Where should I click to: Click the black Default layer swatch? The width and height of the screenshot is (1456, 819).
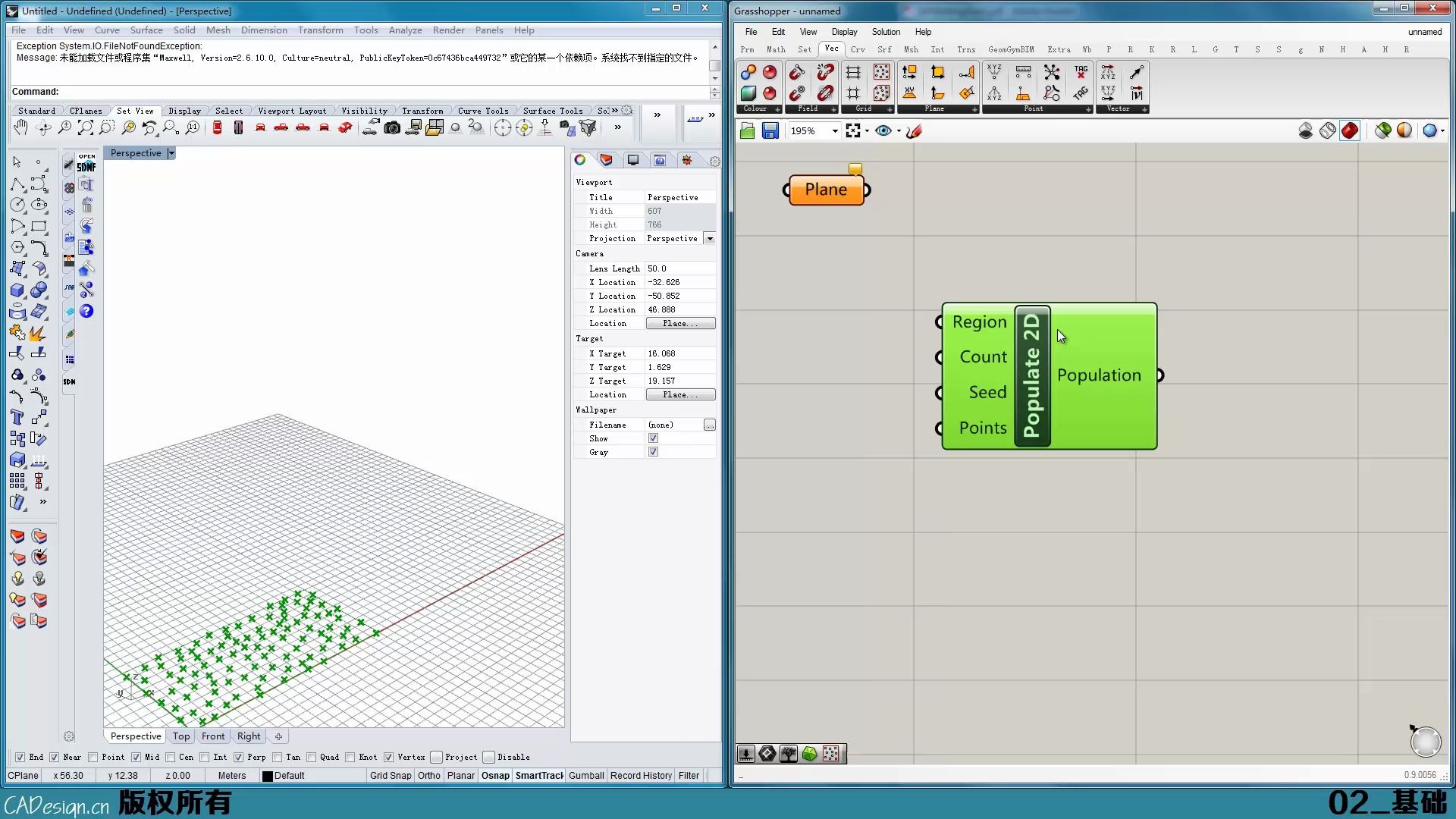click(267, 776)
